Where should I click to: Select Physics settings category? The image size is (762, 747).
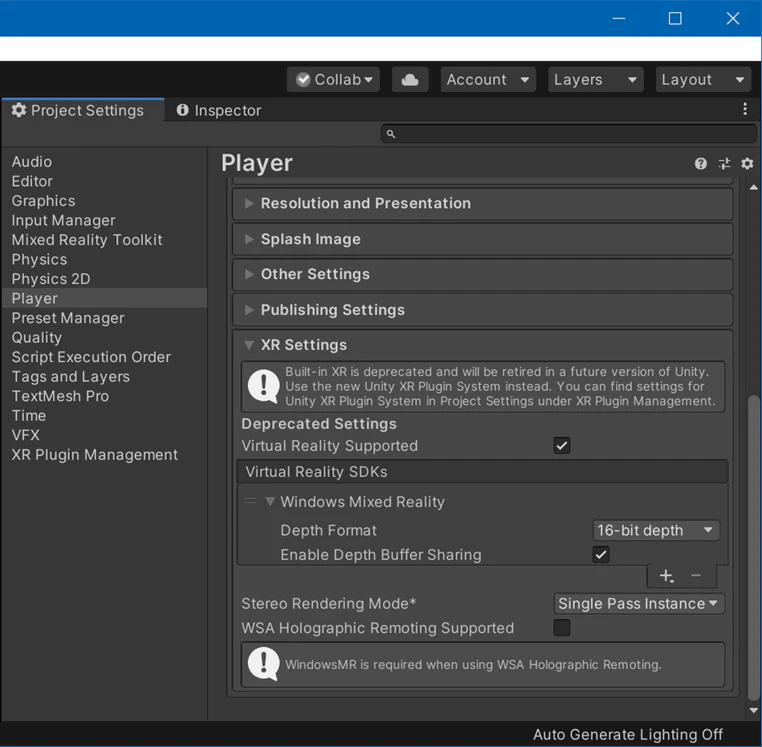[104, 260]
